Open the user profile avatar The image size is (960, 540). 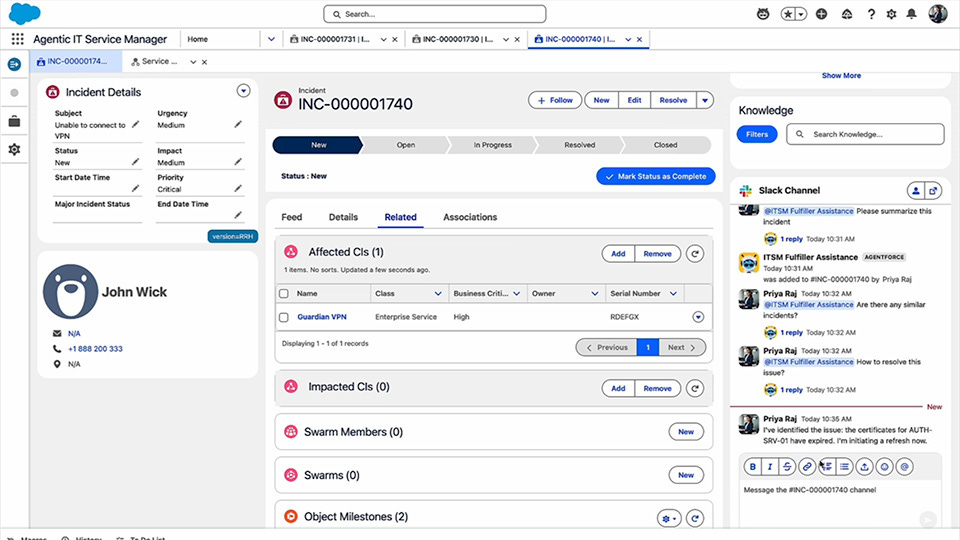(938, 13)
